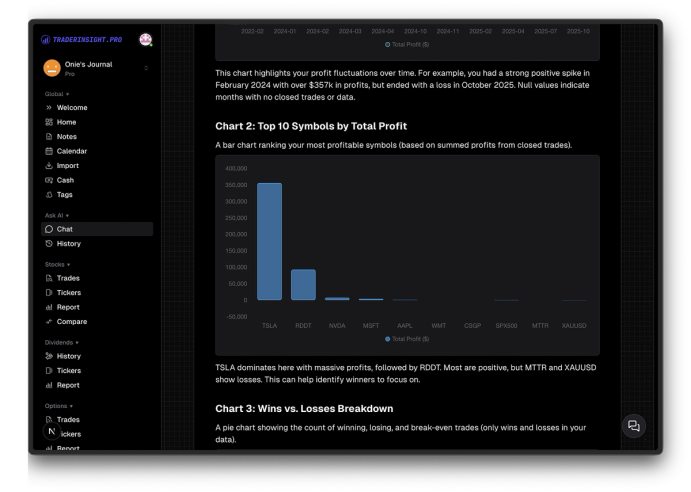The width and height of the screenshot is (691, 492).
Task: Click the Home grid icon
Action: tap(49, 122)
